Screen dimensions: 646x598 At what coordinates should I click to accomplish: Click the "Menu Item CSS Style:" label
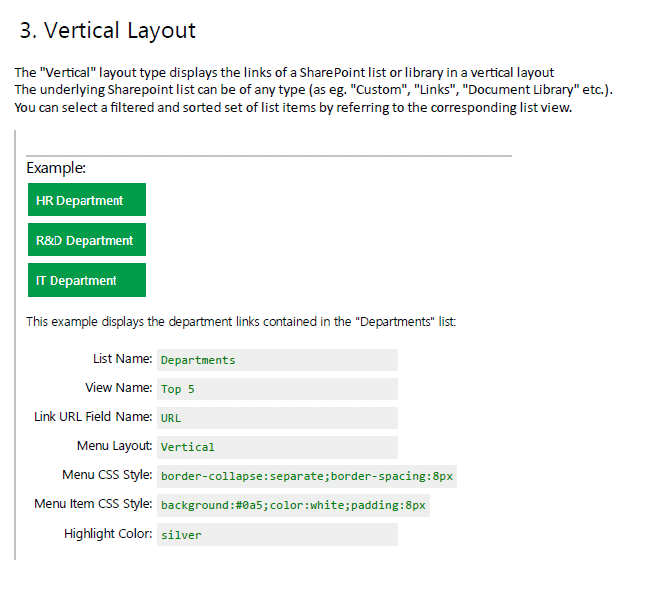93,503
